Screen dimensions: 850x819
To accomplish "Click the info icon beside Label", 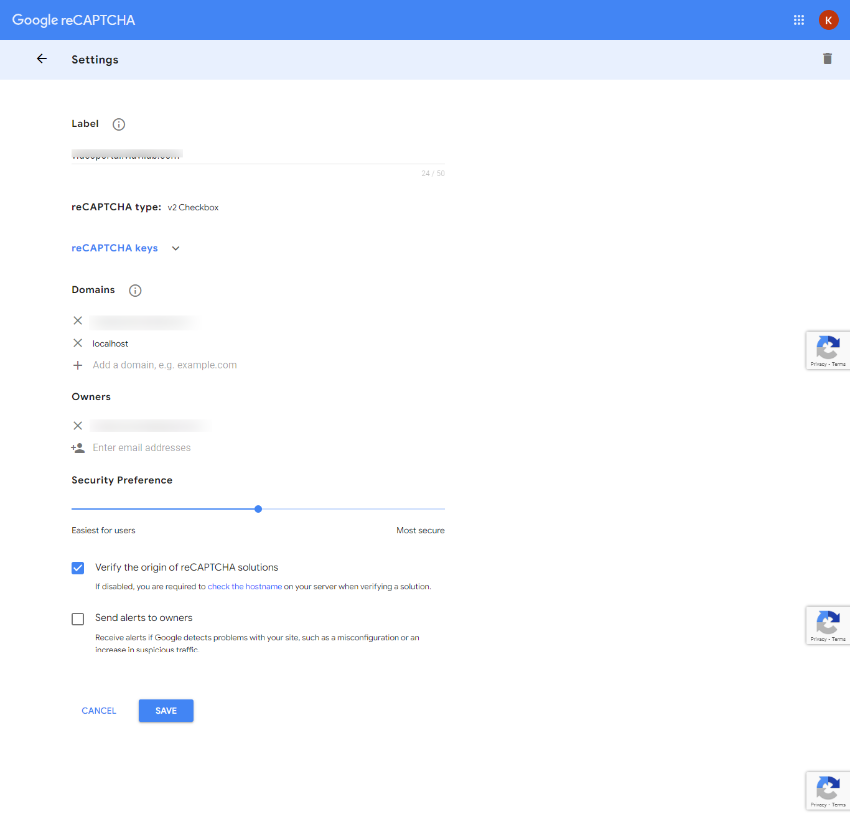I will click(119, 124).
